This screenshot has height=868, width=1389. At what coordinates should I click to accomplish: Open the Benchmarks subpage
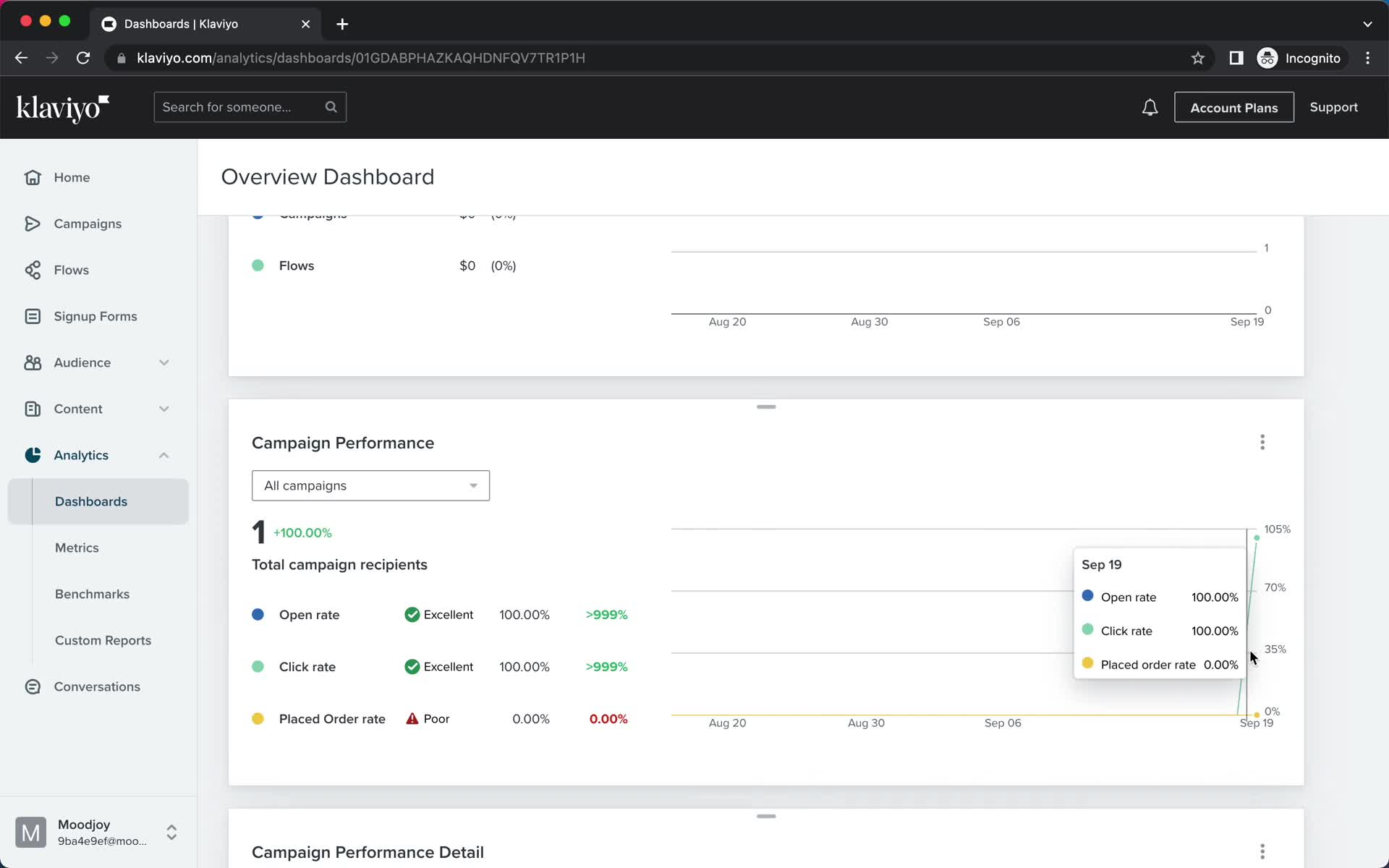pyautogui.click(x=92, y=594)
